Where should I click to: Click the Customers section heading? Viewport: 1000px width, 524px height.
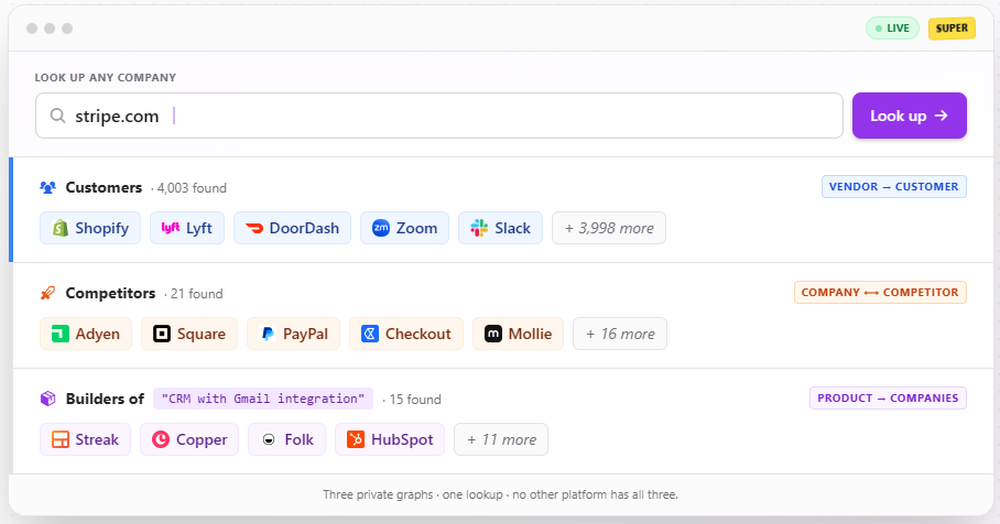[x=104, y=187]
